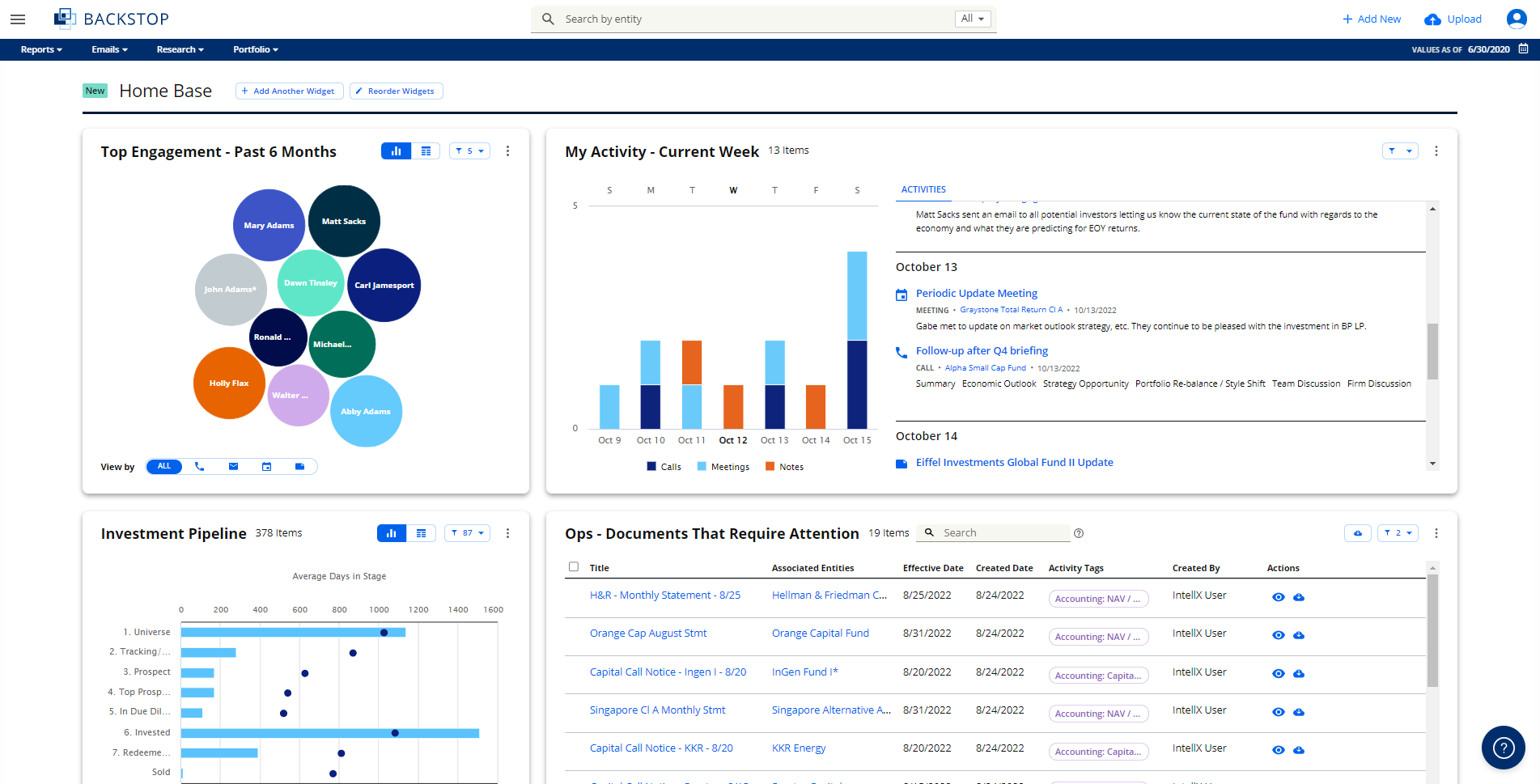Switch Top Engagement widget to bar chart view
The image size is (1540, 784).
click(395, 150)
